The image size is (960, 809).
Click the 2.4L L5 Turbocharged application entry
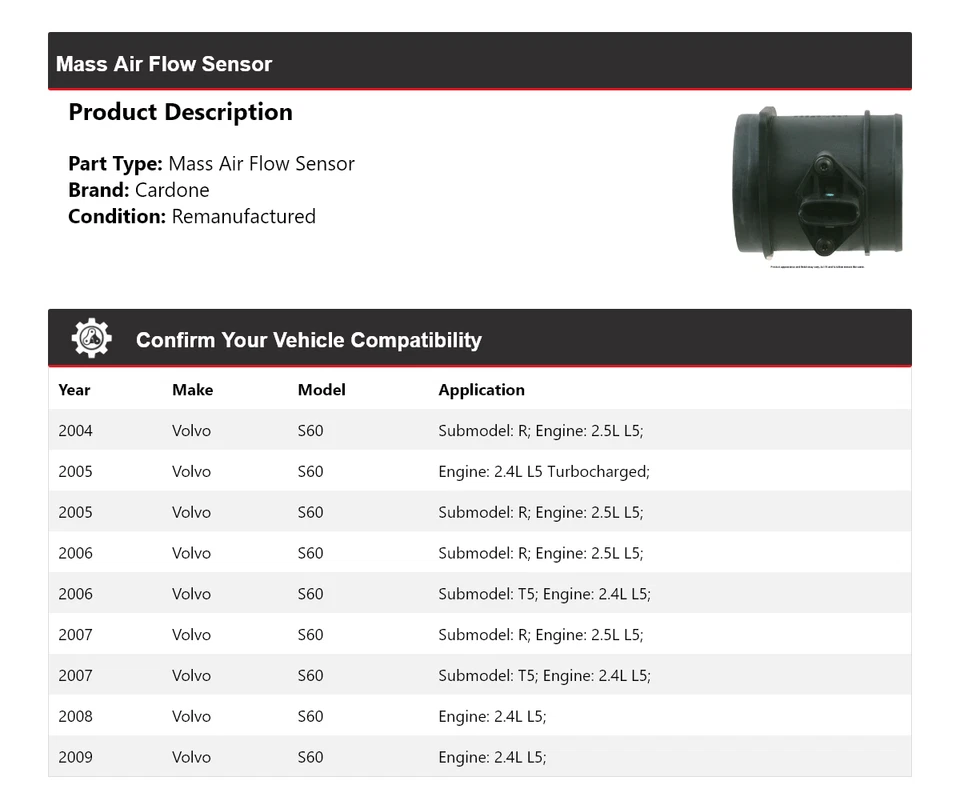(543, 472)
